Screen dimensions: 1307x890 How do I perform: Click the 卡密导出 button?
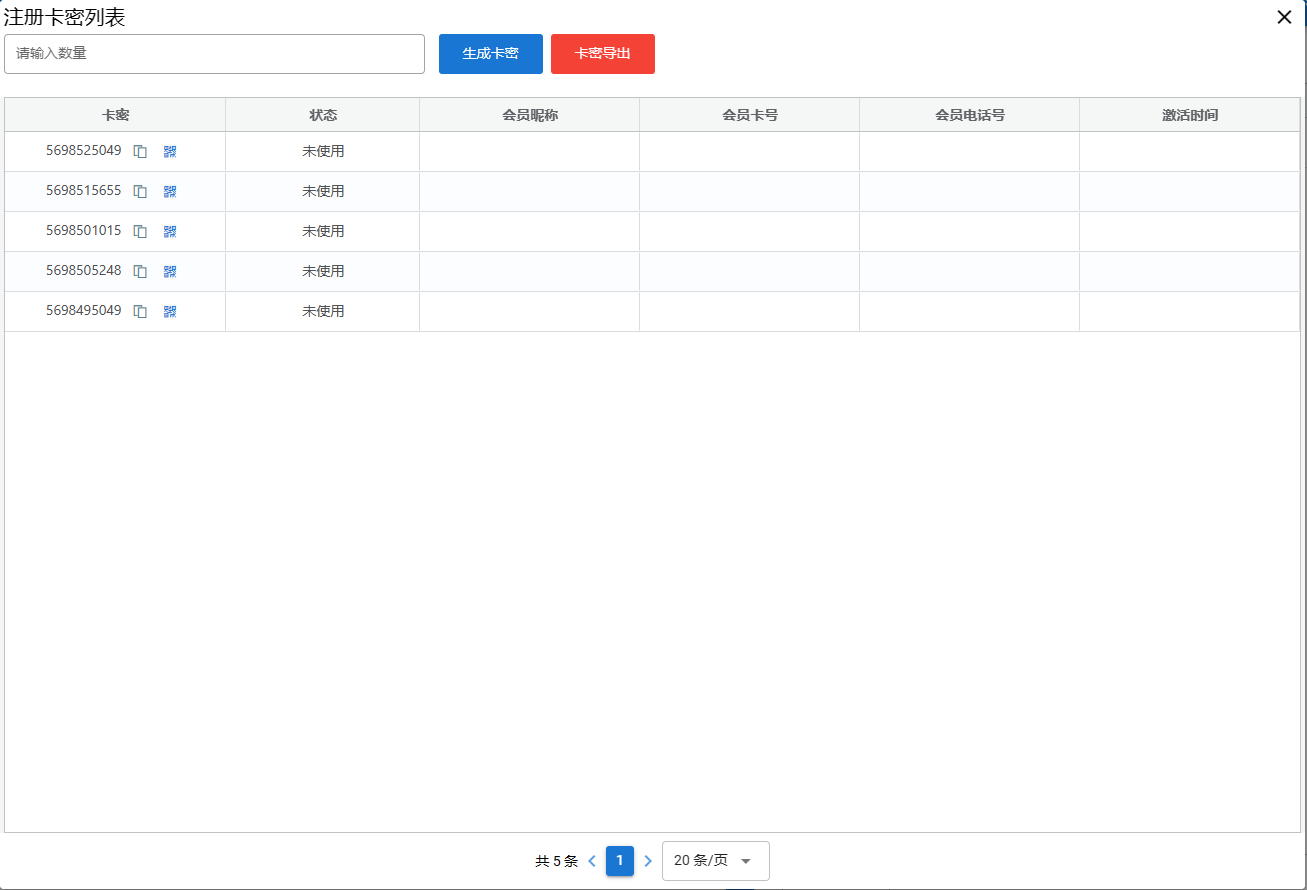(x=603, y=54)
